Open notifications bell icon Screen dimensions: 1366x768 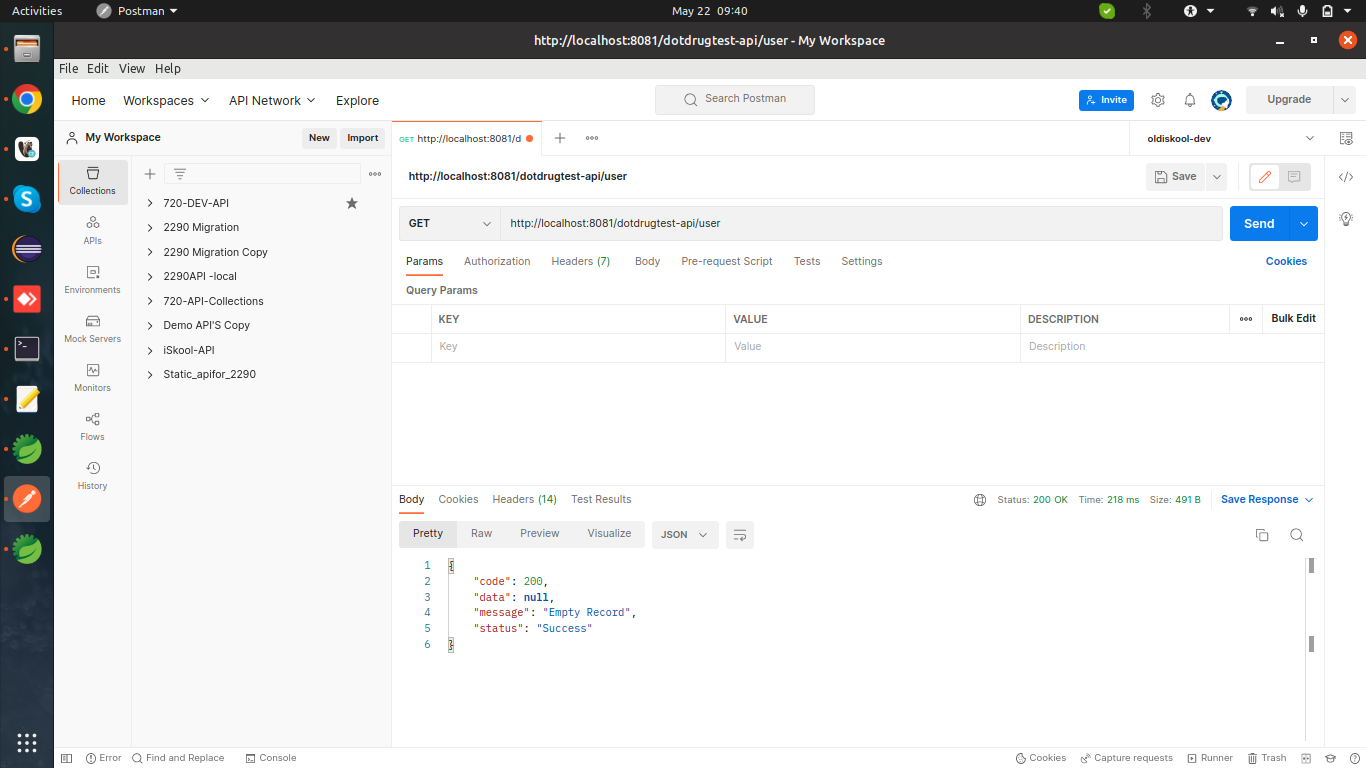tap(1190, 100)
